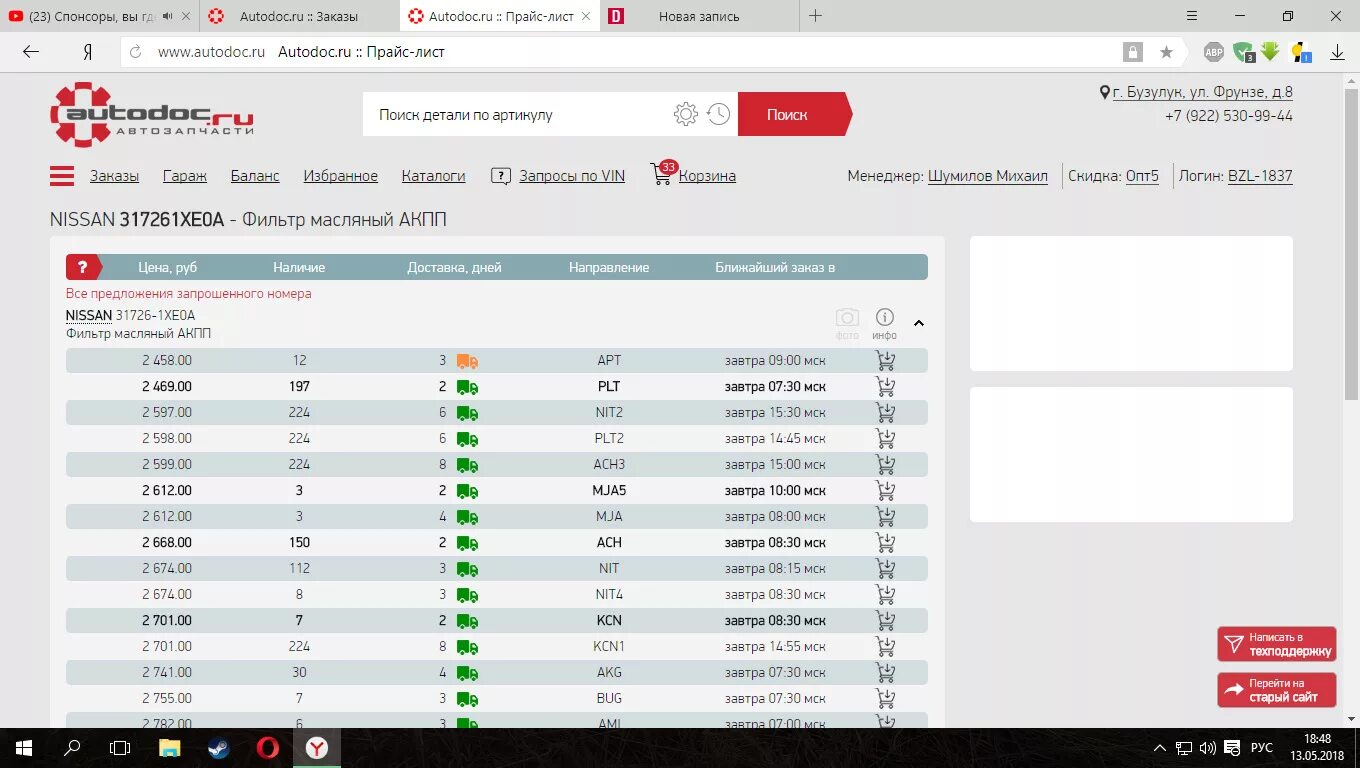Click the NISSAN brand link in results
The height and width of the screenshot is (768, 1360).
pyautogui.click(x=89, y=315)
